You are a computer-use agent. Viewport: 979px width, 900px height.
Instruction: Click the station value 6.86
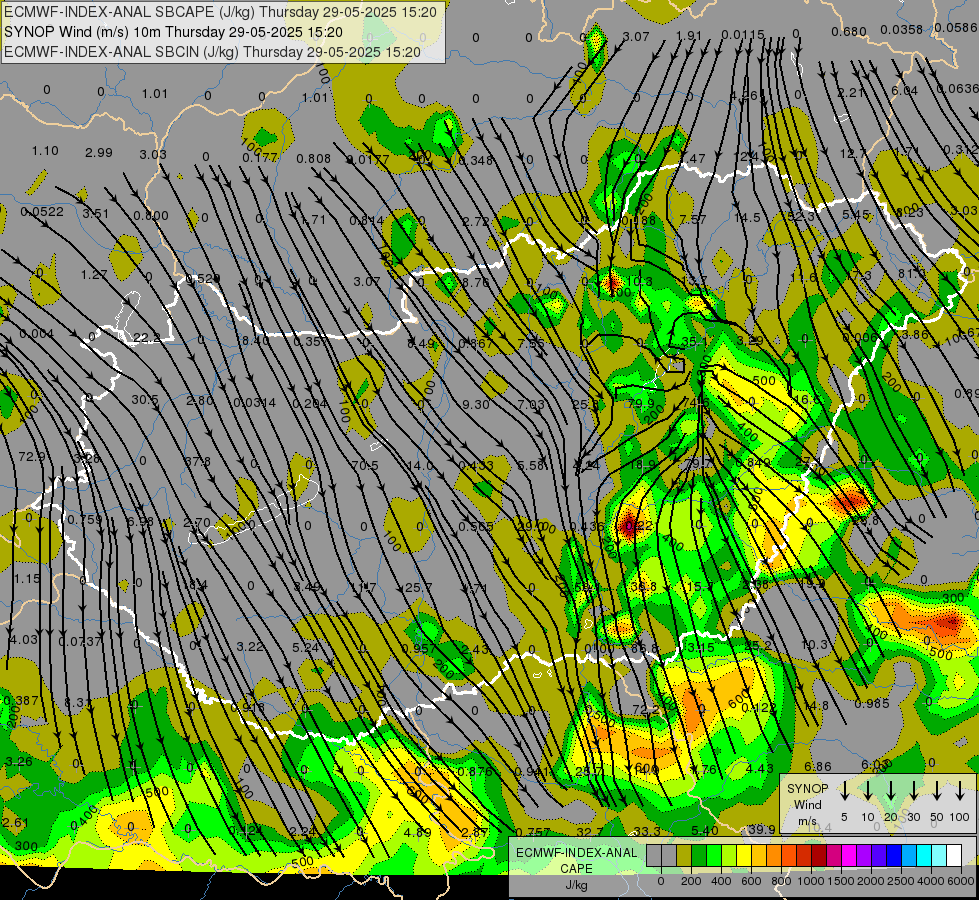coord(818,766)
